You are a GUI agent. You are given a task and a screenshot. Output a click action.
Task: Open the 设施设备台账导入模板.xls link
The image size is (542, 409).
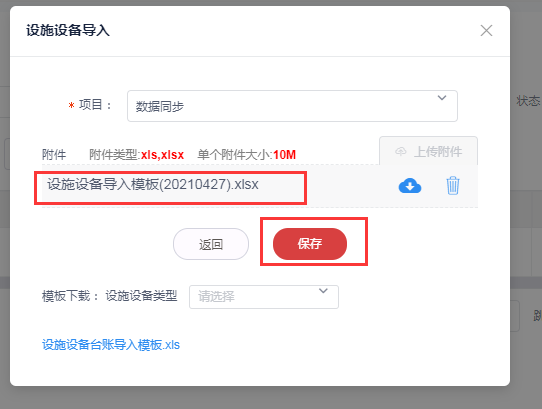click(x=111, y=345)
